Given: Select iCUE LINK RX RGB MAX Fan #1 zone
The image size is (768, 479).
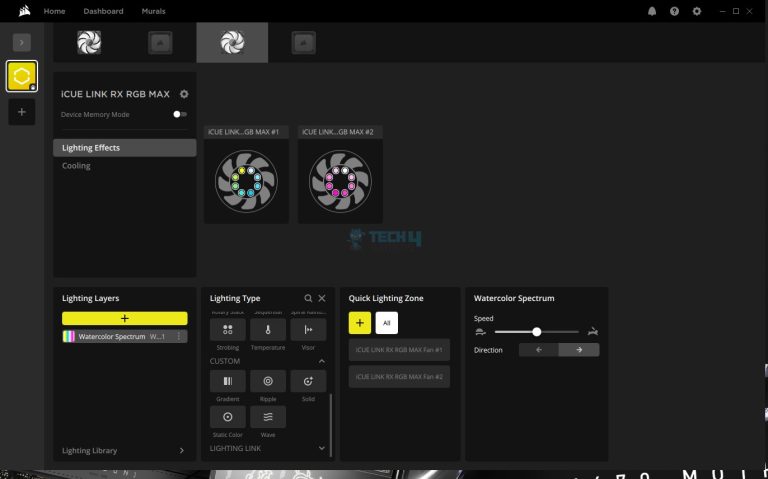Looking at the screenshot, I should click(399, 349).
